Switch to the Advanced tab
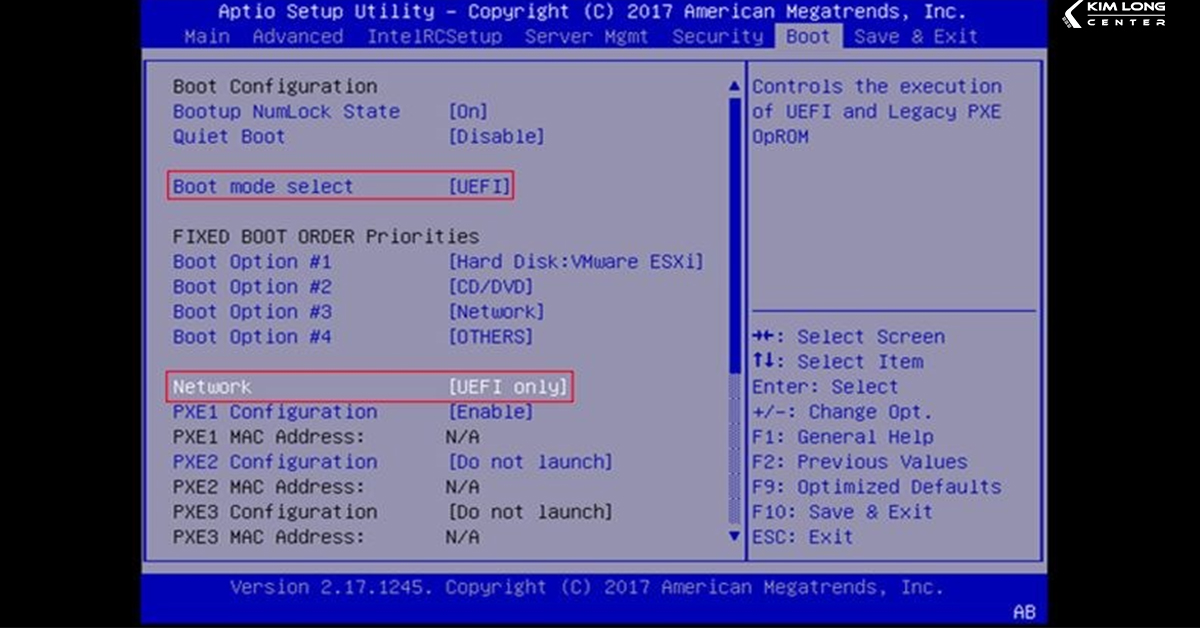This screenshot has height=628, width=1200. (297, 37)
